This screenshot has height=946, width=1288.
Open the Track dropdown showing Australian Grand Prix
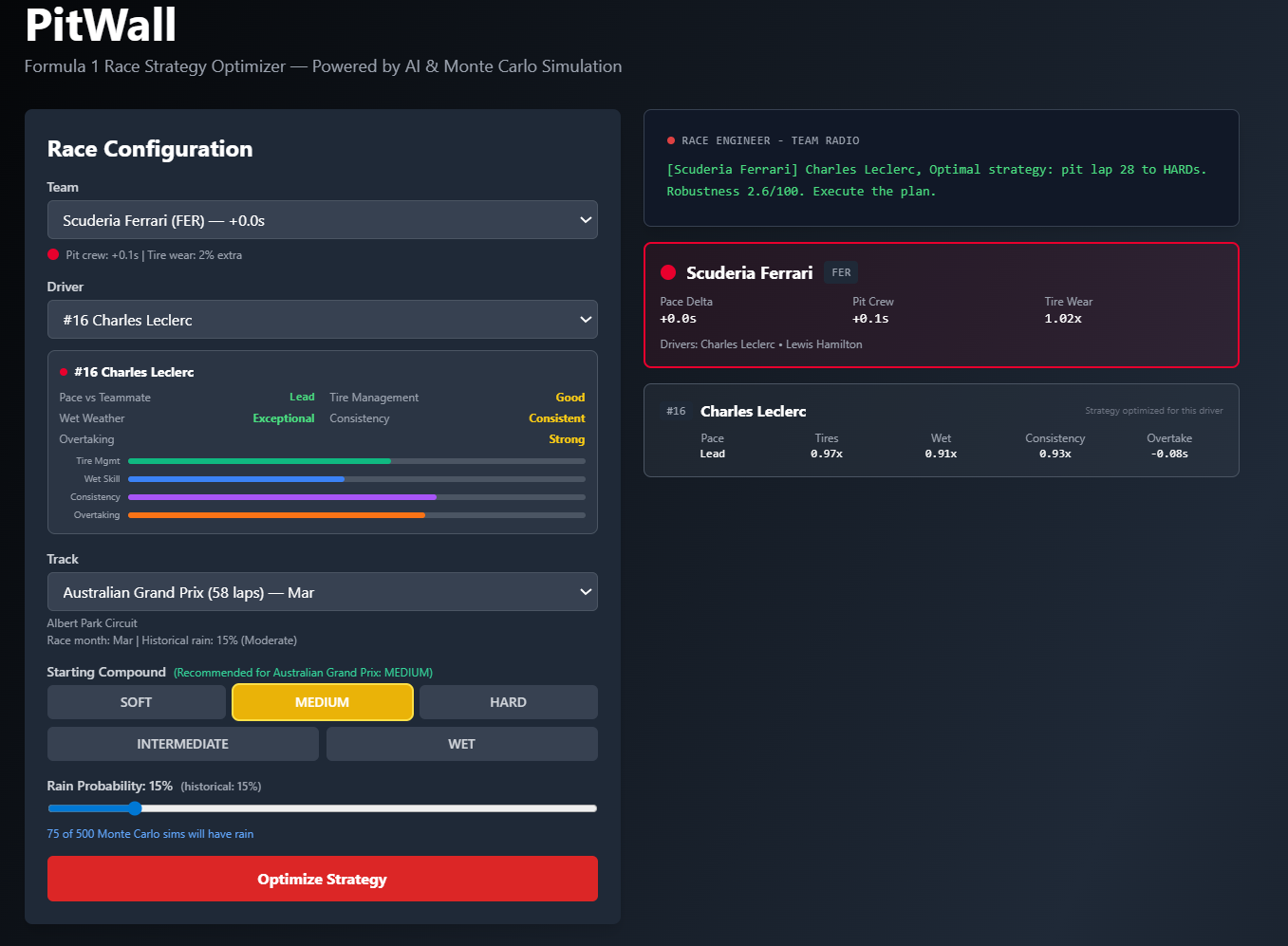[322, 592]
